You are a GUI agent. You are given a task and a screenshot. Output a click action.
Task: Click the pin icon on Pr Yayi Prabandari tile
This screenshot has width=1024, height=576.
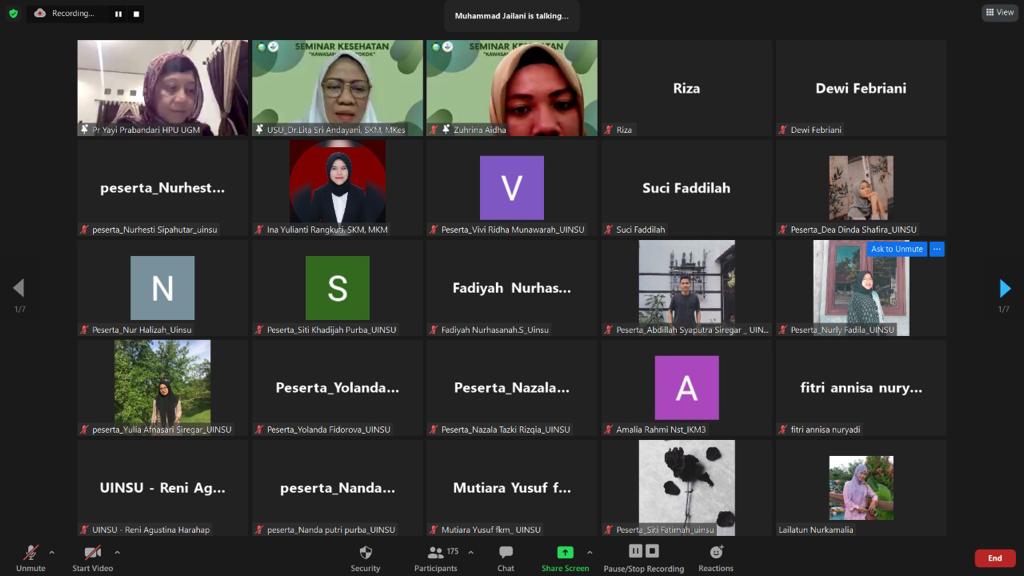(84, 130)
